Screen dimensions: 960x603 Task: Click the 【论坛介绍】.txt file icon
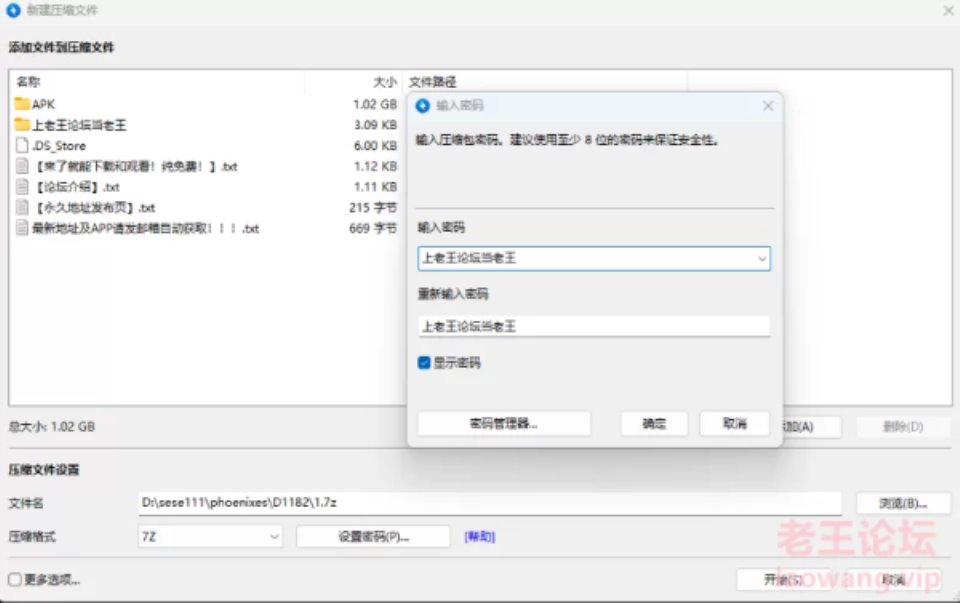pyautogui.click(x=22, y=186)
